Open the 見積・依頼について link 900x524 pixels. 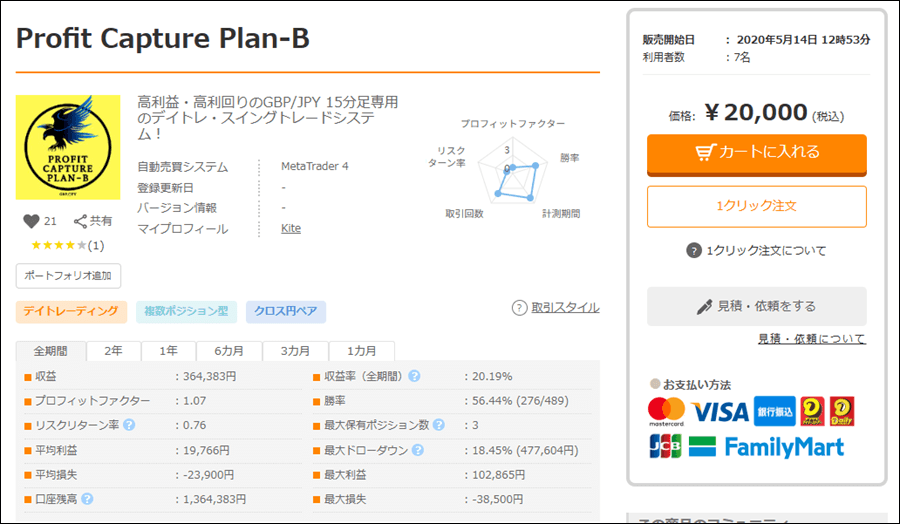click(x=811, y=339)
